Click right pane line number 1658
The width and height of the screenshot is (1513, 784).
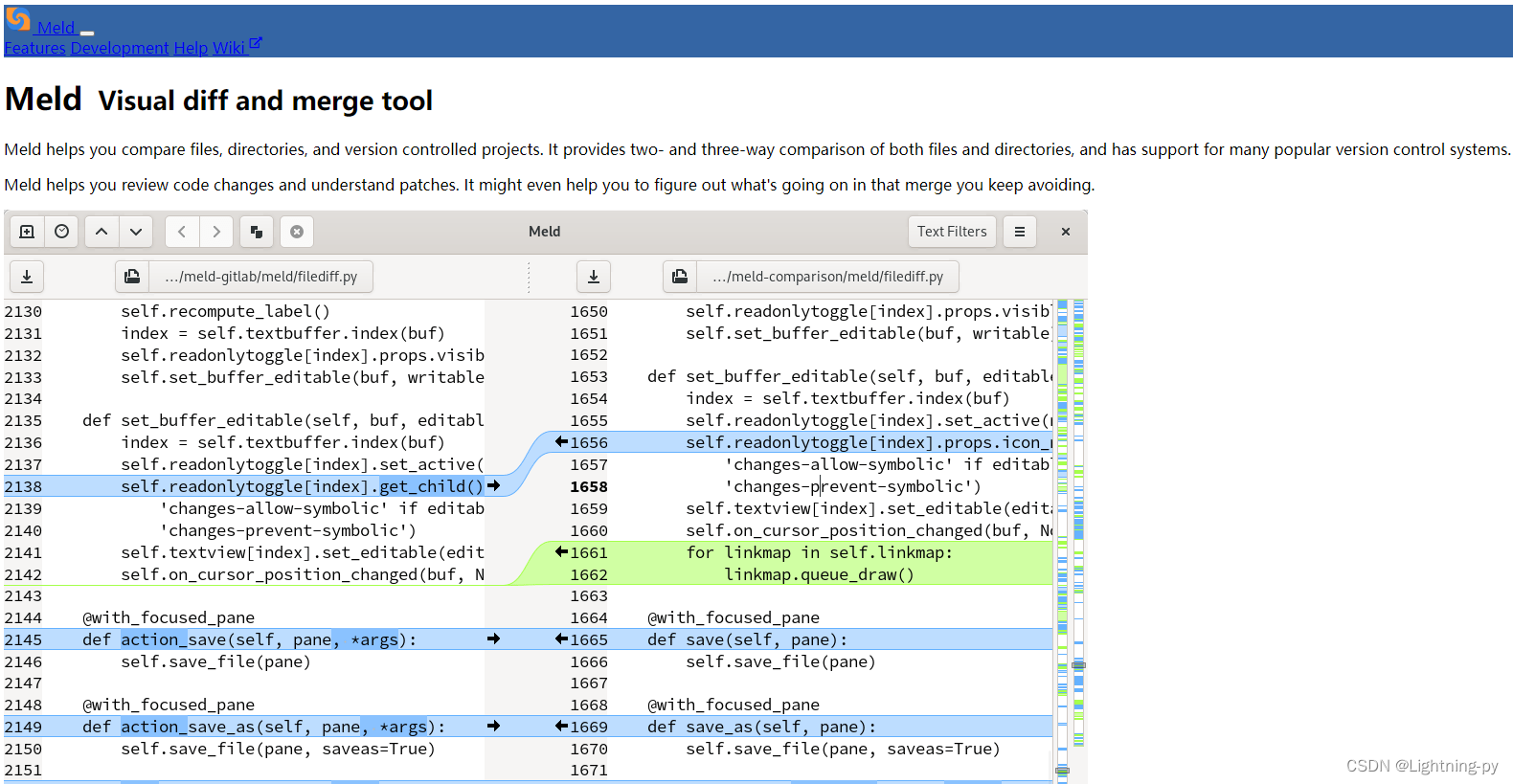(x=589, y=486)
